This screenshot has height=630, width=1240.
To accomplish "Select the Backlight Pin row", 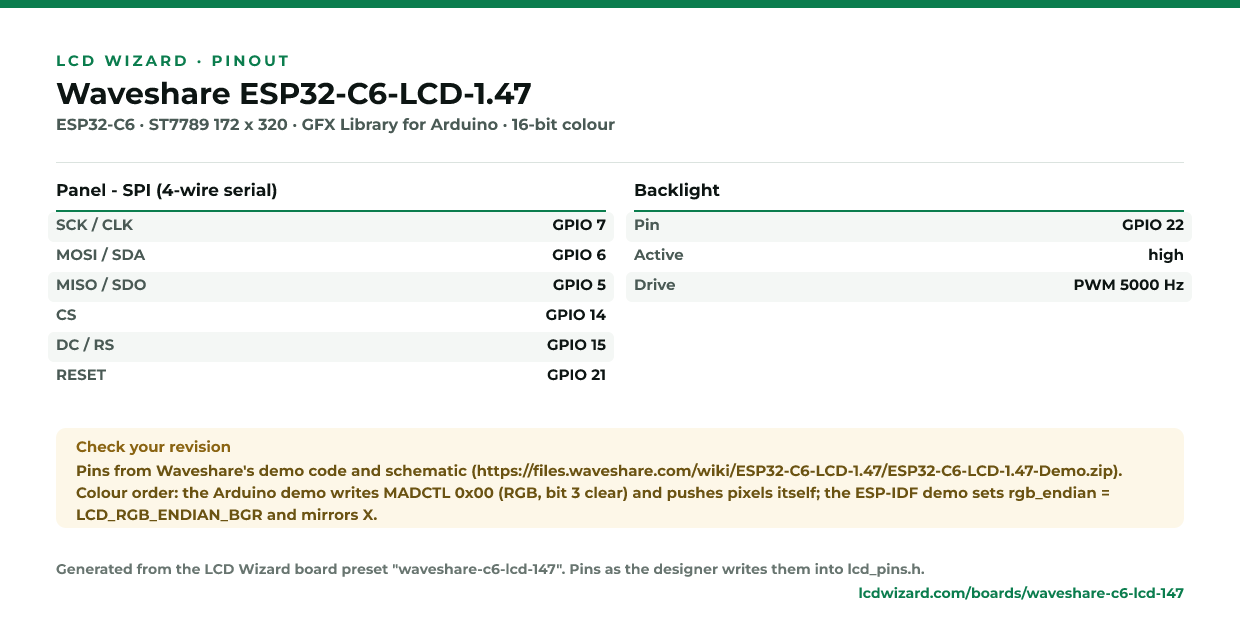I will click(x=909, y=225).
